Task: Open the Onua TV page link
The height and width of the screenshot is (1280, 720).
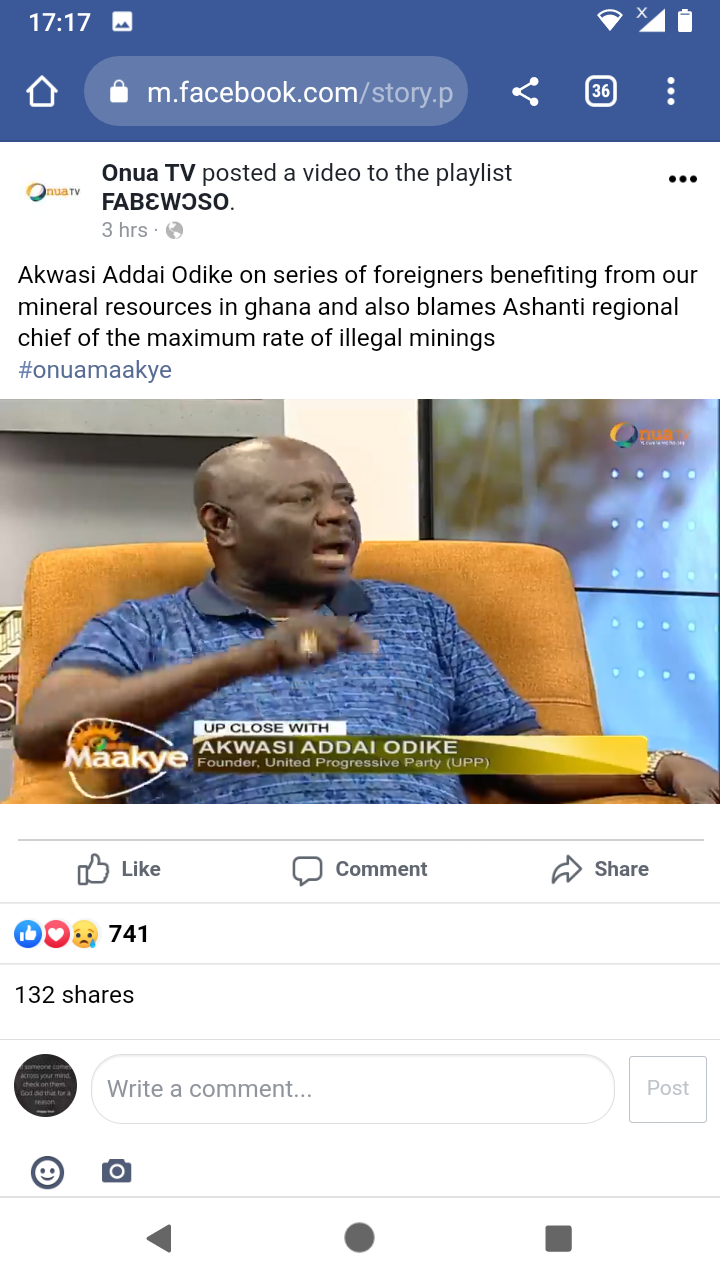Action: (x=148, y=173)
